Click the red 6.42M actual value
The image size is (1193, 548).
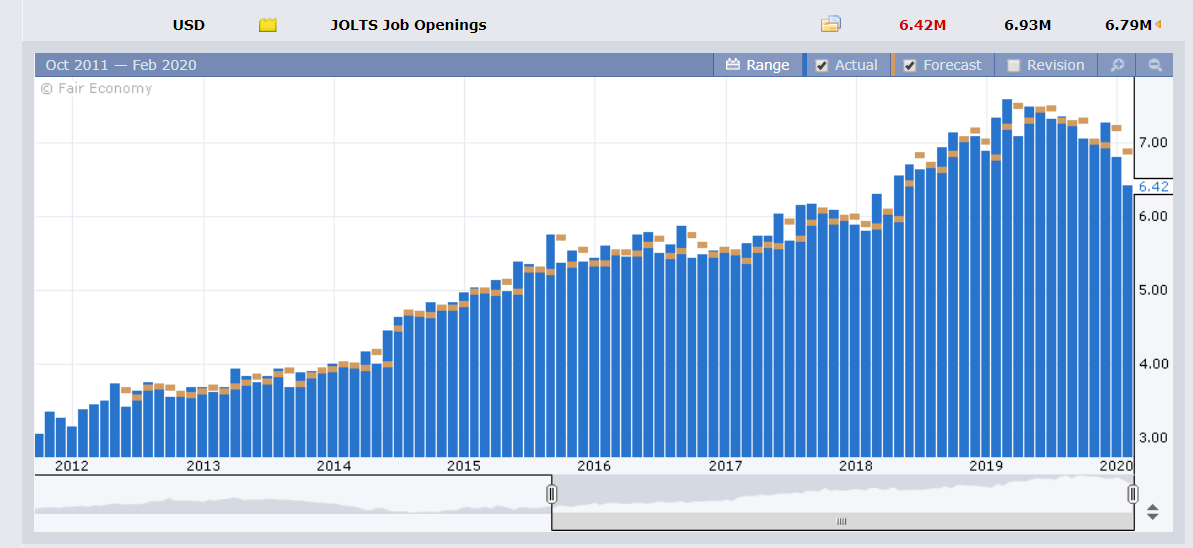click(922, 25)
